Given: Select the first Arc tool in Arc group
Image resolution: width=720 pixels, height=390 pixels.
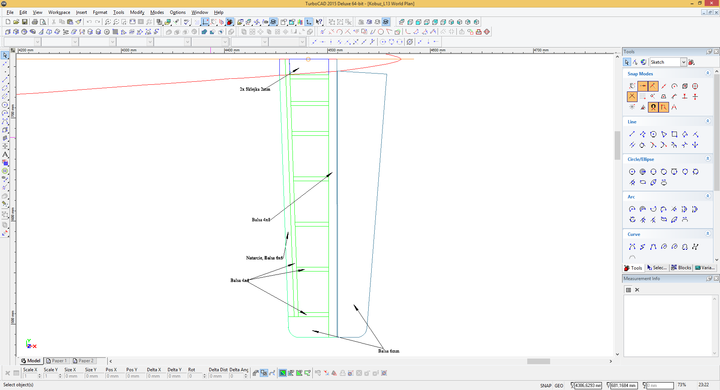Looking at the screenshot, I should click(x=632, y=209).
